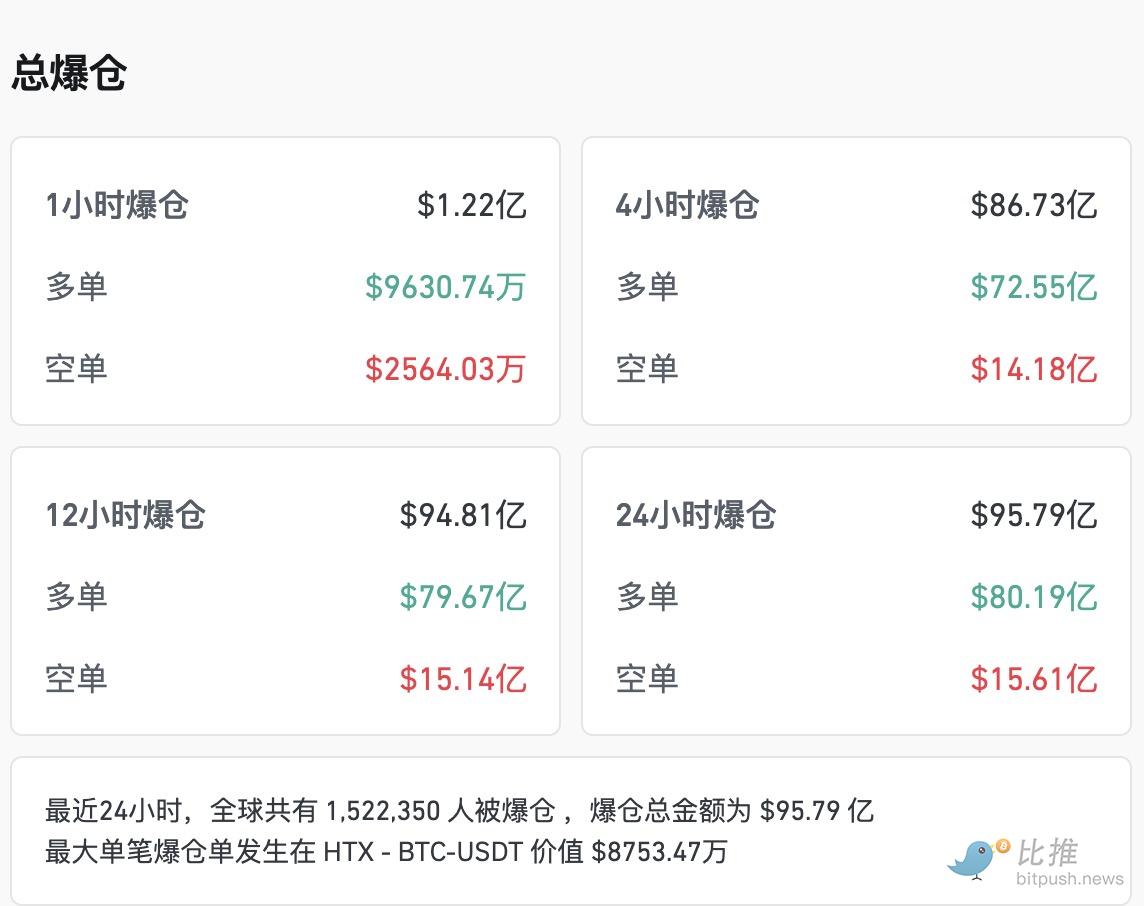Image resolution: width=1144 pixels, height=906 pixels.
Task: Click the green $9630.74万 long liquidation value
Action: [445, 287]
